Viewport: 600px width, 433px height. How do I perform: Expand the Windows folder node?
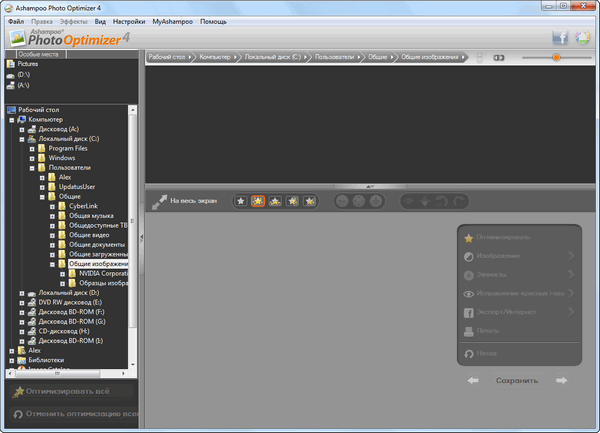tap(32, 158)
